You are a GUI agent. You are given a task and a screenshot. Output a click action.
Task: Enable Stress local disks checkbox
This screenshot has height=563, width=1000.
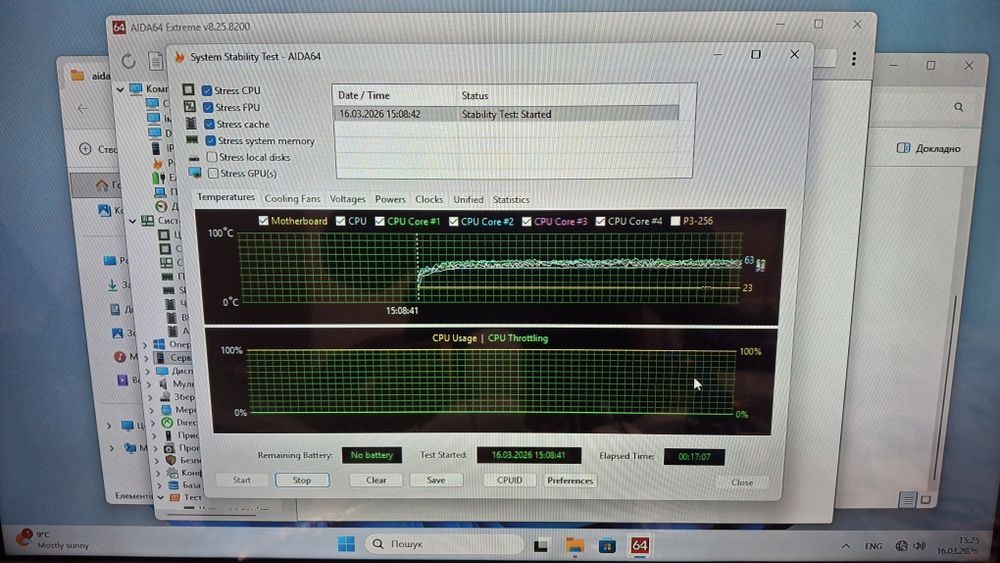point(212,157)
